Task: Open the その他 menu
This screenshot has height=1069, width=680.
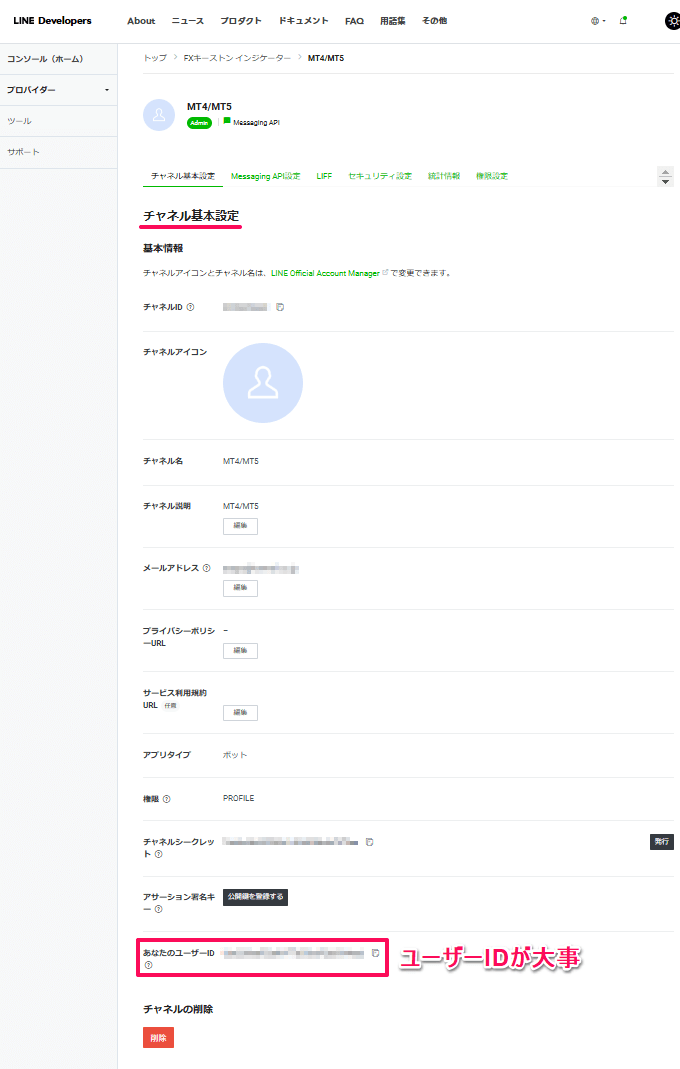Action: (x=434, y=21)
